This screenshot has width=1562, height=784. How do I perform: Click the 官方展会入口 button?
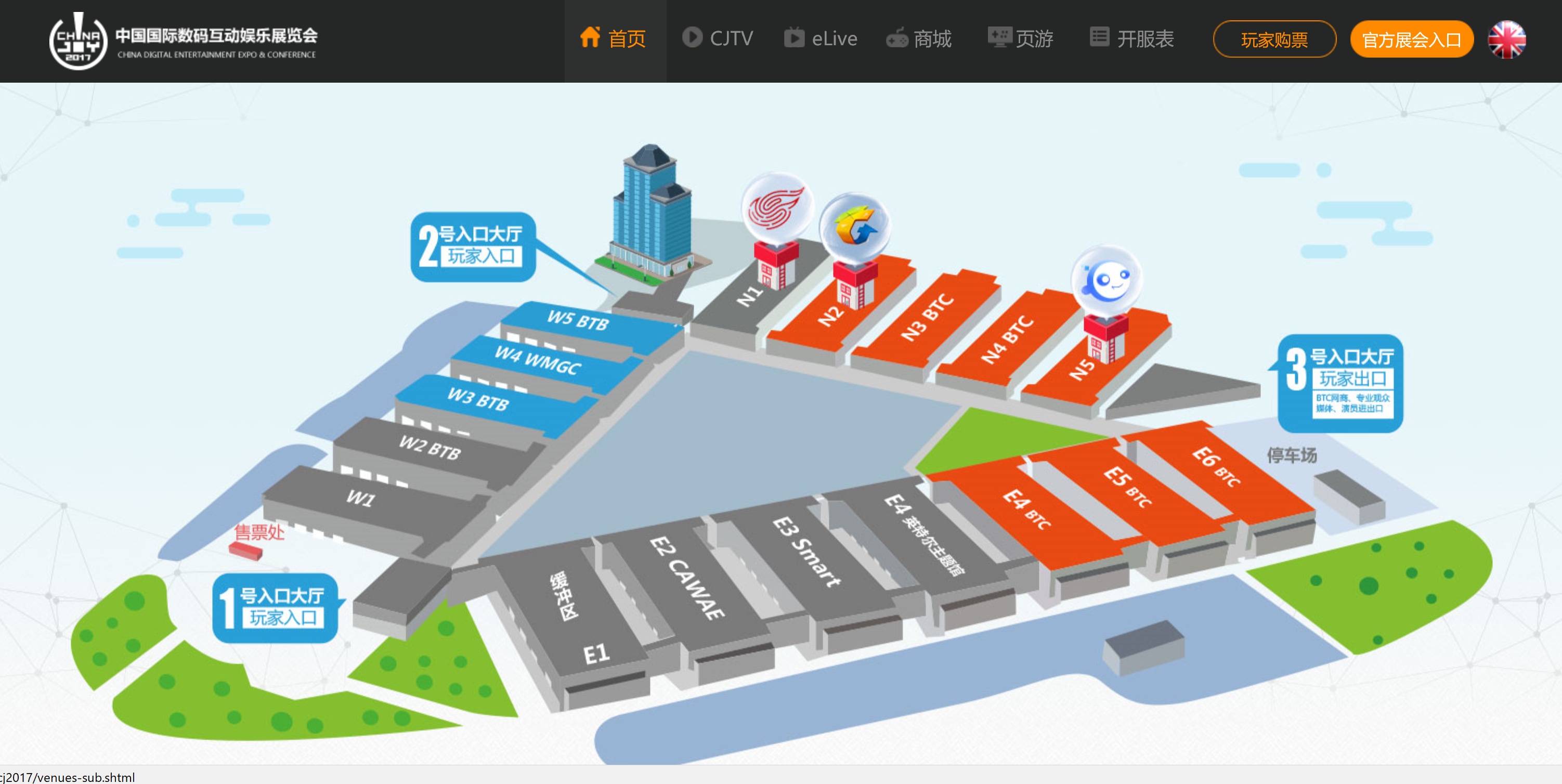pyautogui.click(x=1412, y=40)
